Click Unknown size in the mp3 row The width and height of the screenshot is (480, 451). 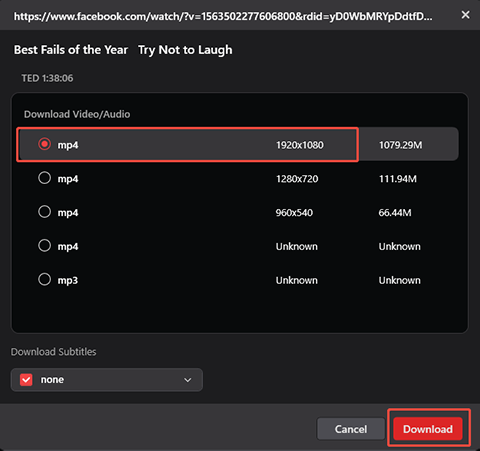point(399,280)
